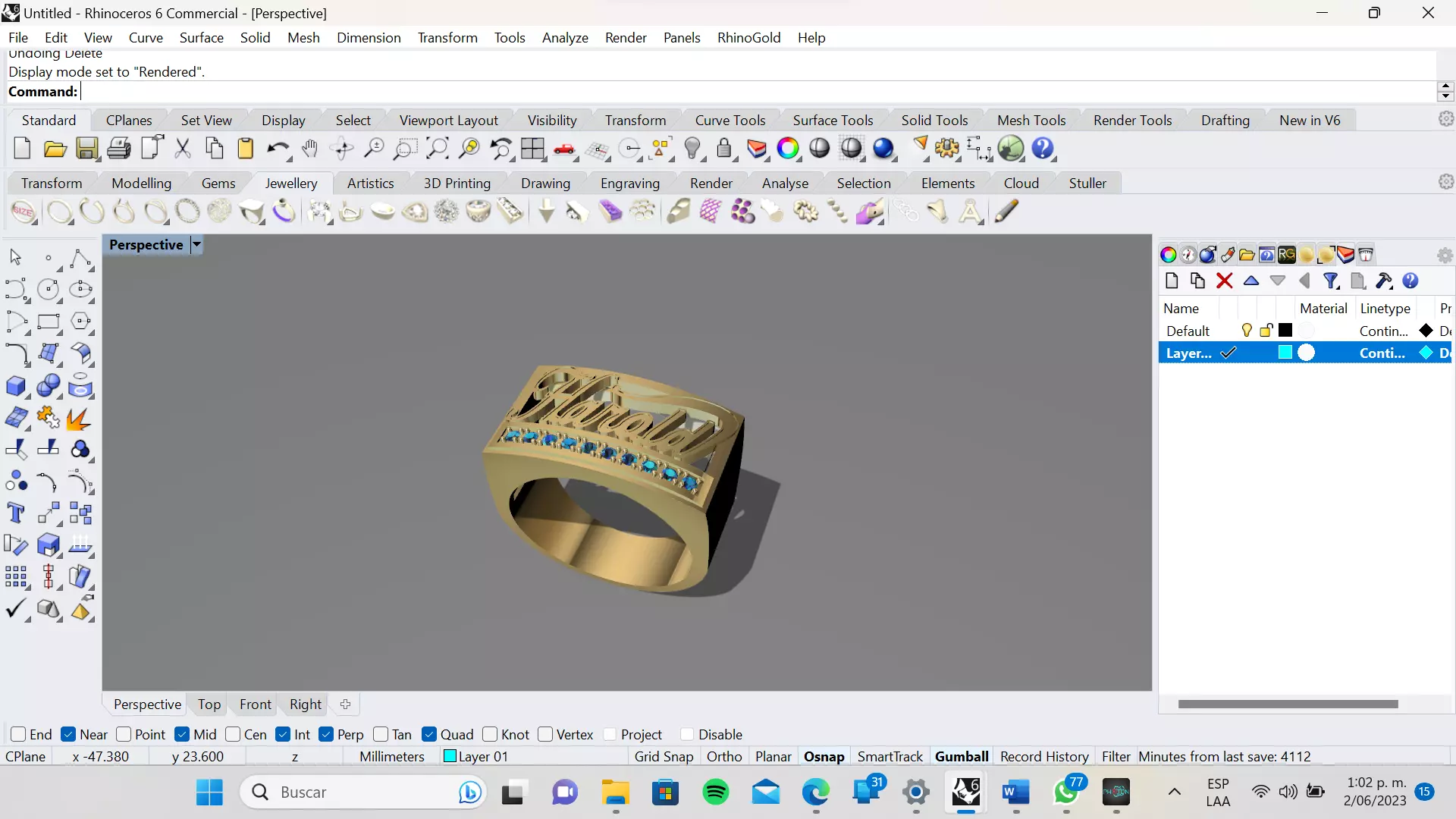Image resolution: width=1456 pixels, height=819 pixels.
Task: Click the Undo arrow icon
Action: click(x=277, y=149)
